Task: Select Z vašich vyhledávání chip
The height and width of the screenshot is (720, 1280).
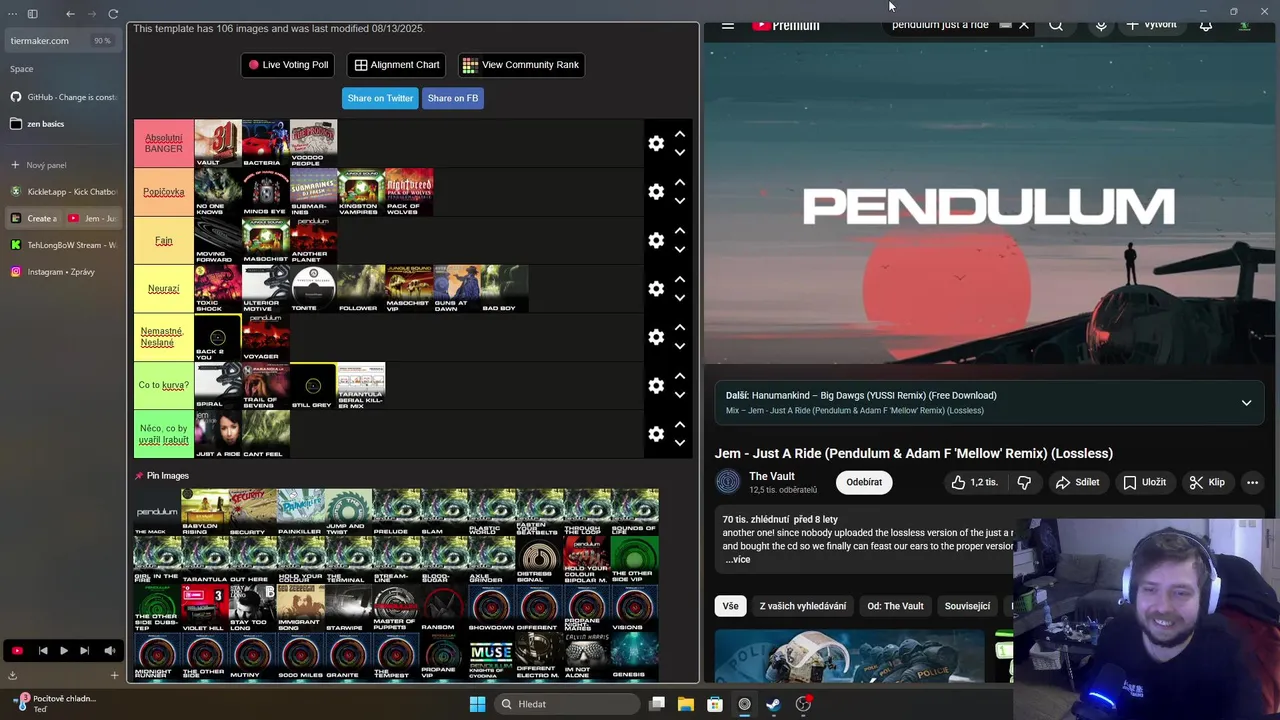Action: pyautogui.click(x=802, y=606)
